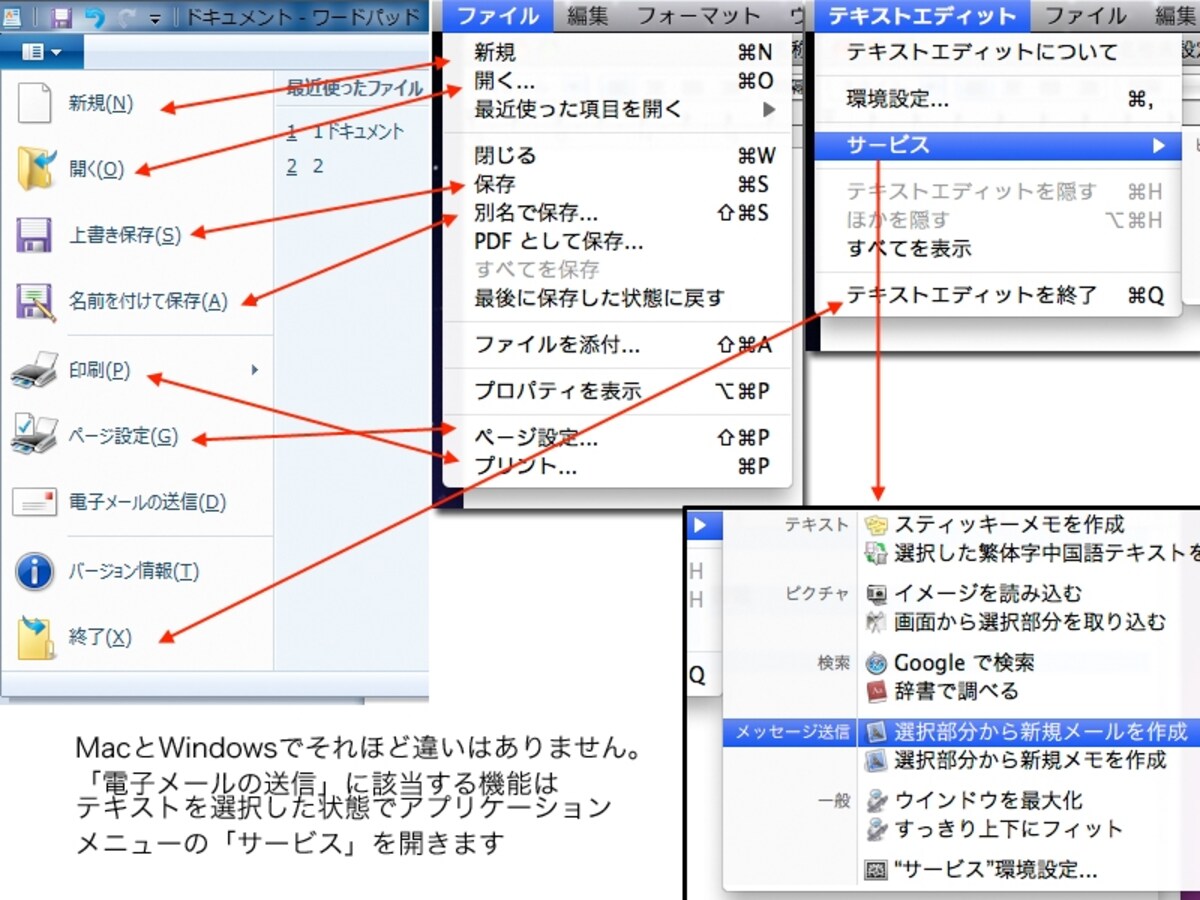
Task: Choose テキストエディットについて menu item
Action: tap(999, 52)
